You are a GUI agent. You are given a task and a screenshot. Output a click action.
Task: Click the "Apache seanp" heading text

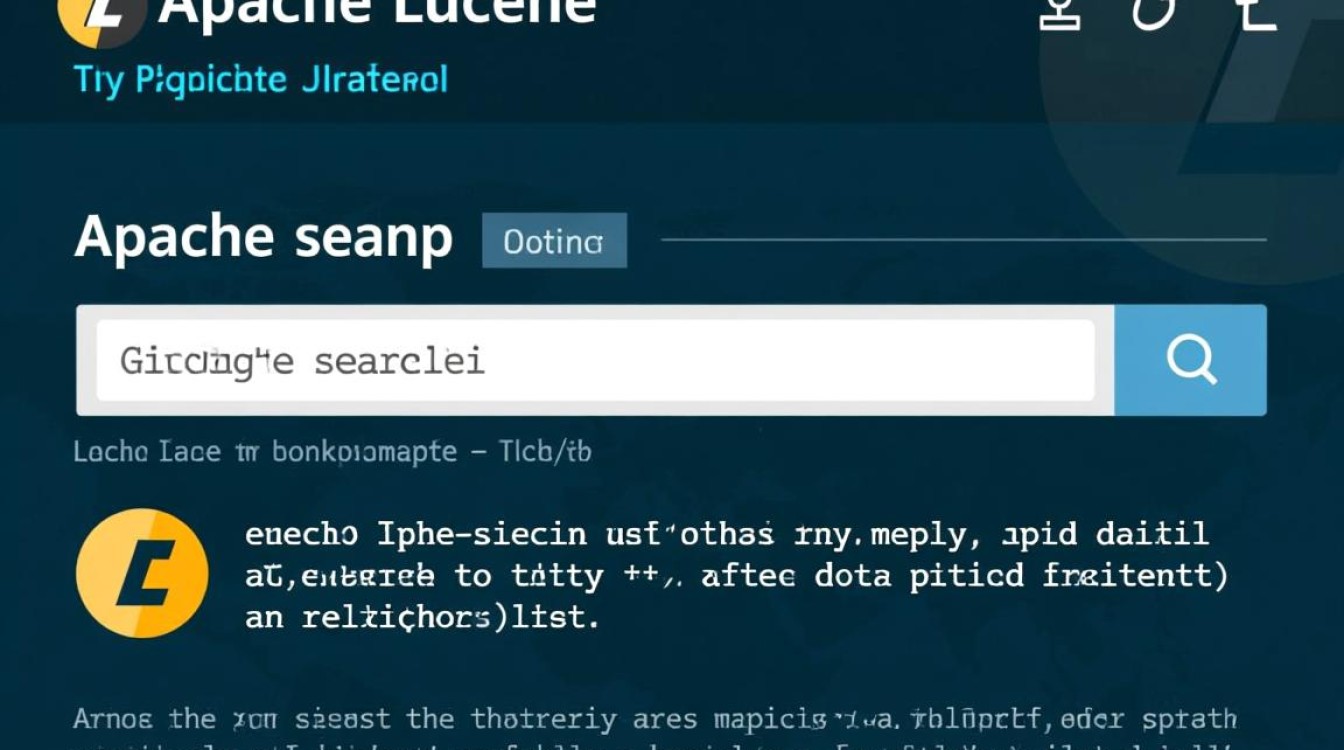tap(264, 238)
